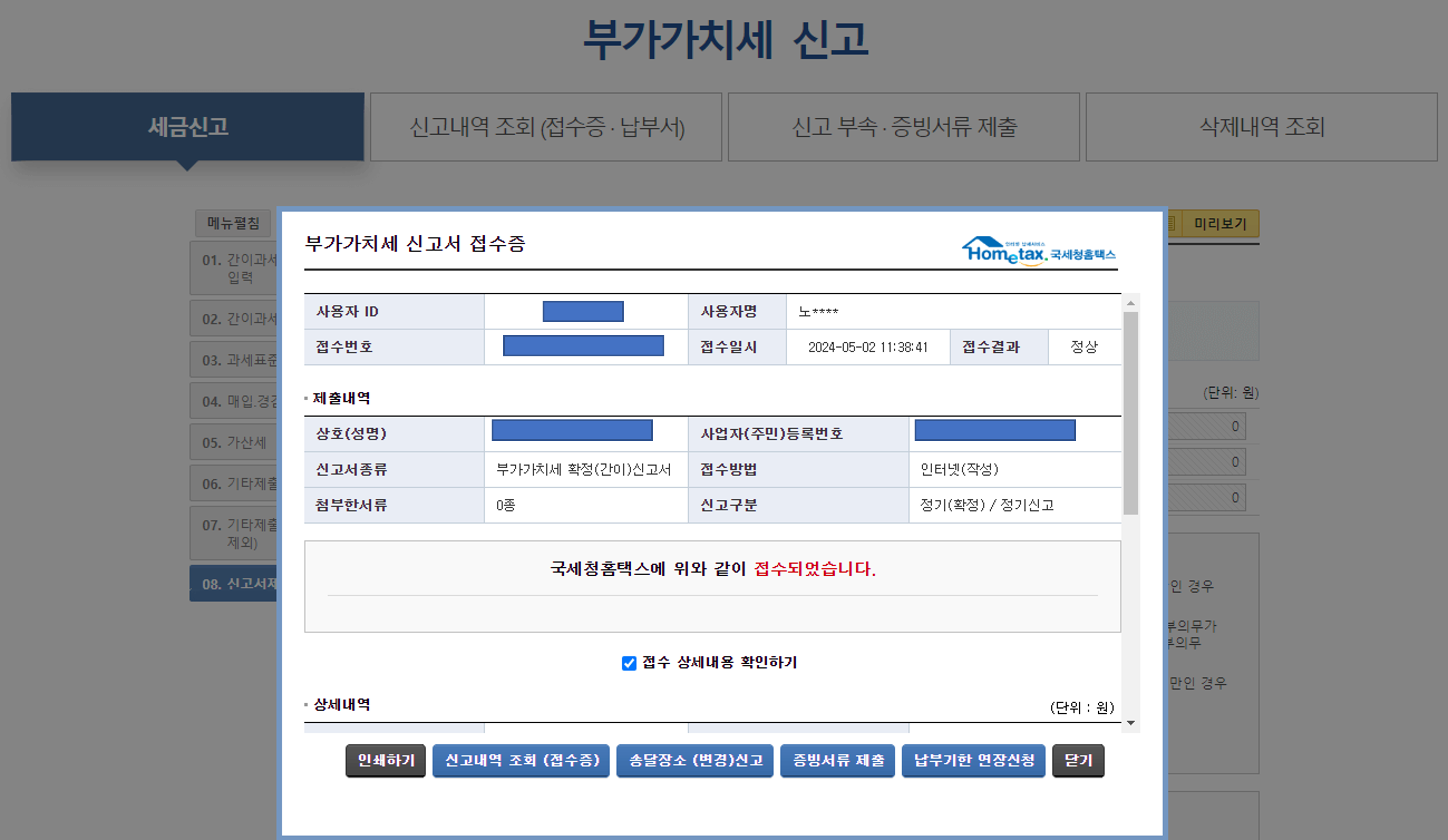This screenshot has width=1448, height=840.
Task: Open the 신고 부속·증빙서류 제출 tab
Action: tap(903, 127)
